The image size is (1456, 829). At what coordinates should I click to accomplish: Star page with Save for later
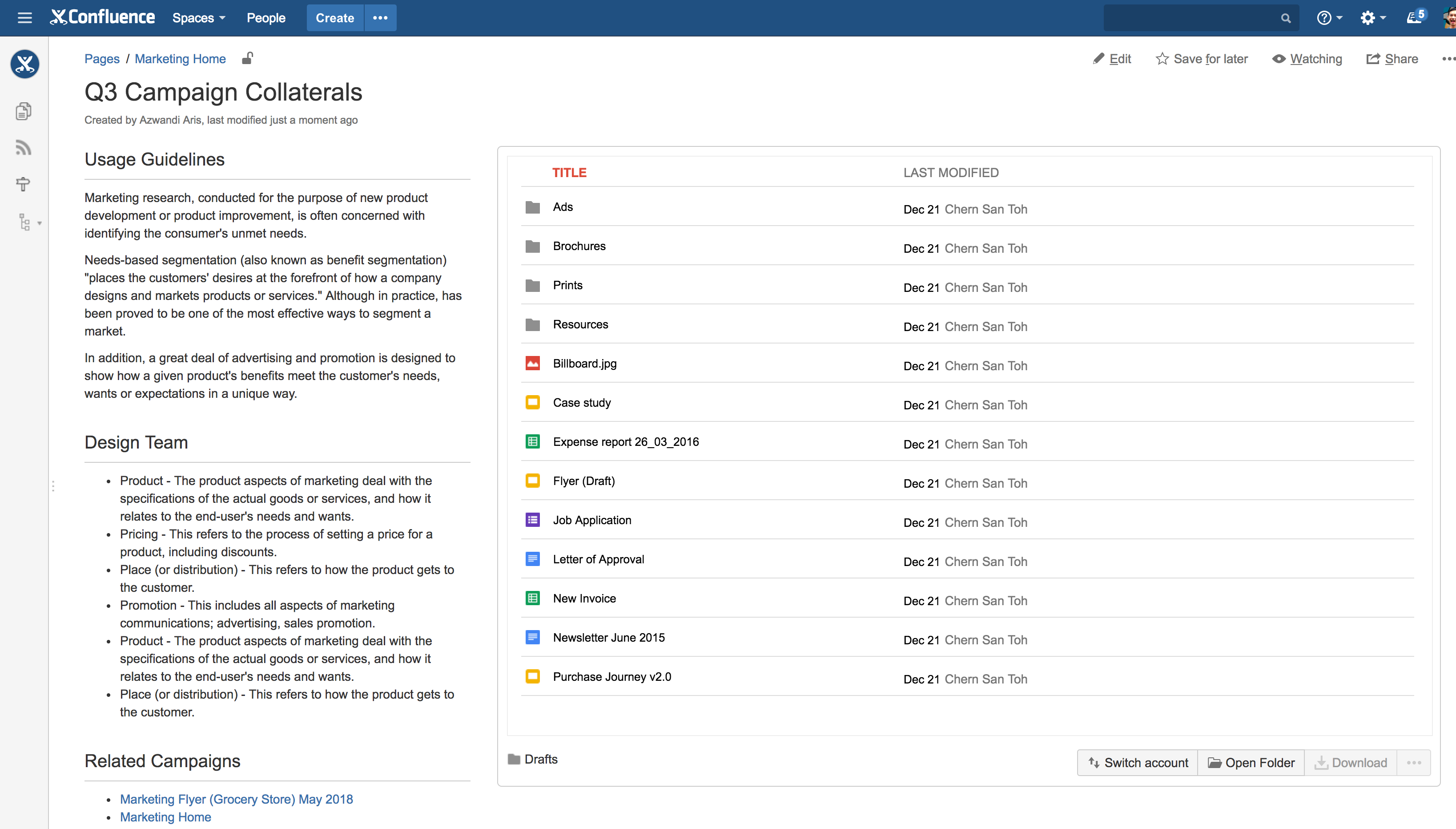(x=1202, y=59)
